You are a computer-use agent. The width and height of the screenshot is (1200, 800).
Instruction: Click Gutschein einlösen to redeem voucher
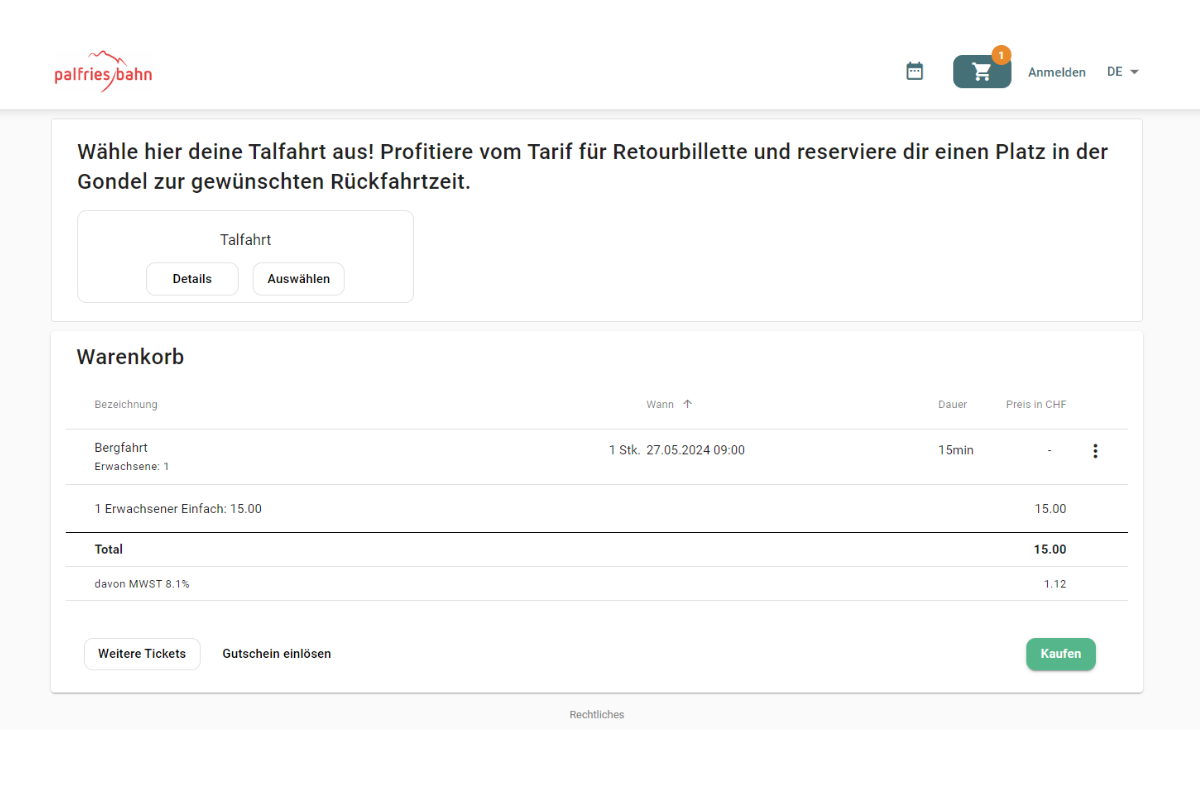[276, 654]
